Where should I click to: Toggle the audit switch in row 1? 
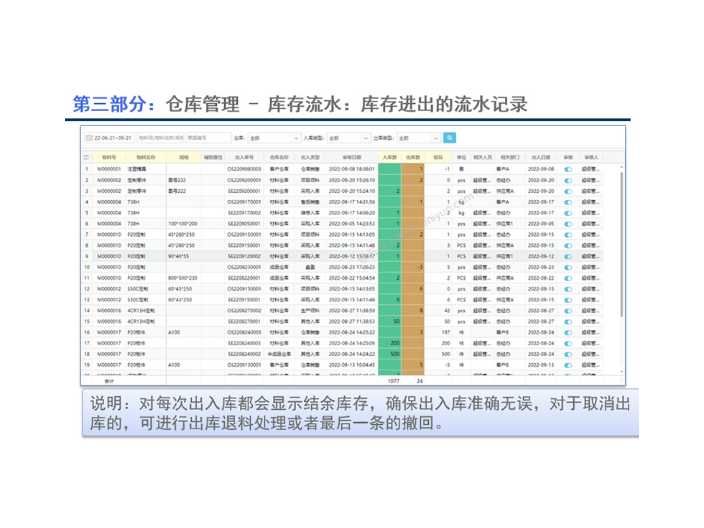568,169
